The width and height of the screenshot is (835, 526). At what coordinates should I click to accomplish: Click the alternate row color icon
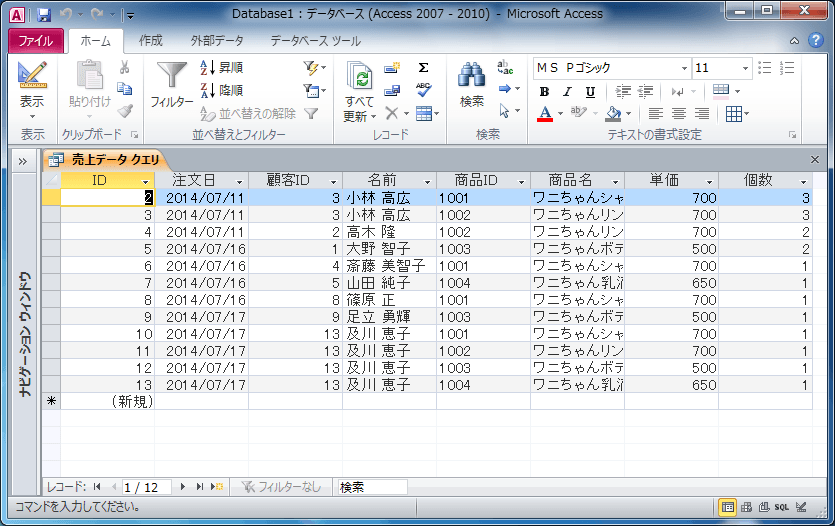[721, 91]
